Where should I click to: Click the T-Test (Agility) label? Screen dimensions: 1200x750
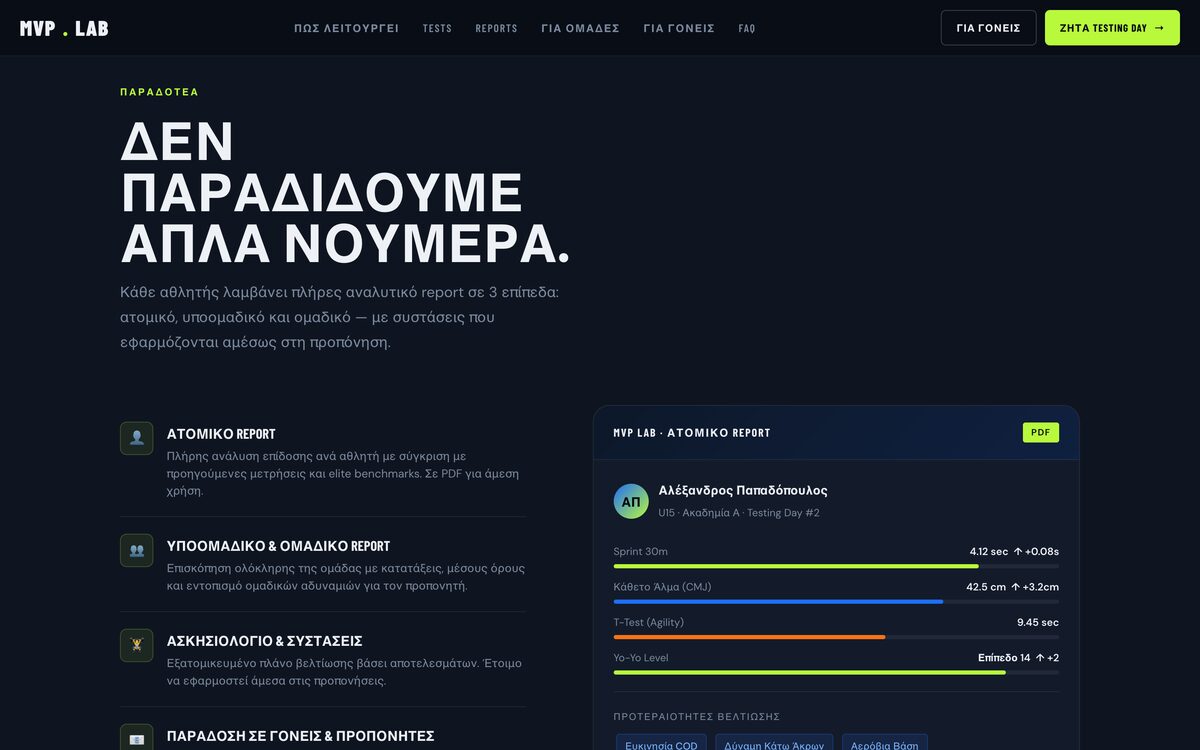coord(649,622)
